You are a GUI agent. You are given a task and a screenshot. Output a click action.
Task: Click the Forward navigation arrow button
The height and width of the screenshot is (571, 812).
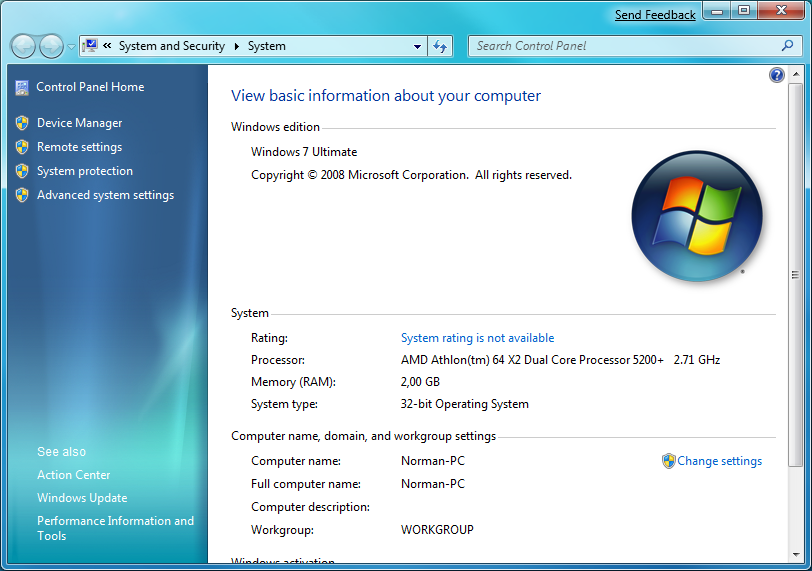tap(51, 46)
